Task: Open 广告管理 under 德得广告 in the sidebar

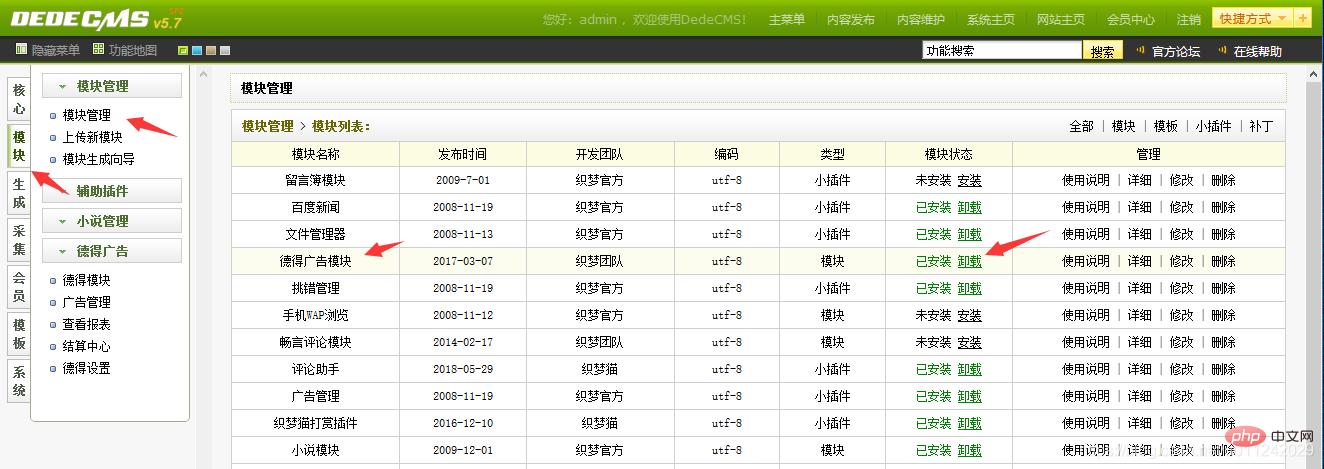Action: click(x=87, y=302)
